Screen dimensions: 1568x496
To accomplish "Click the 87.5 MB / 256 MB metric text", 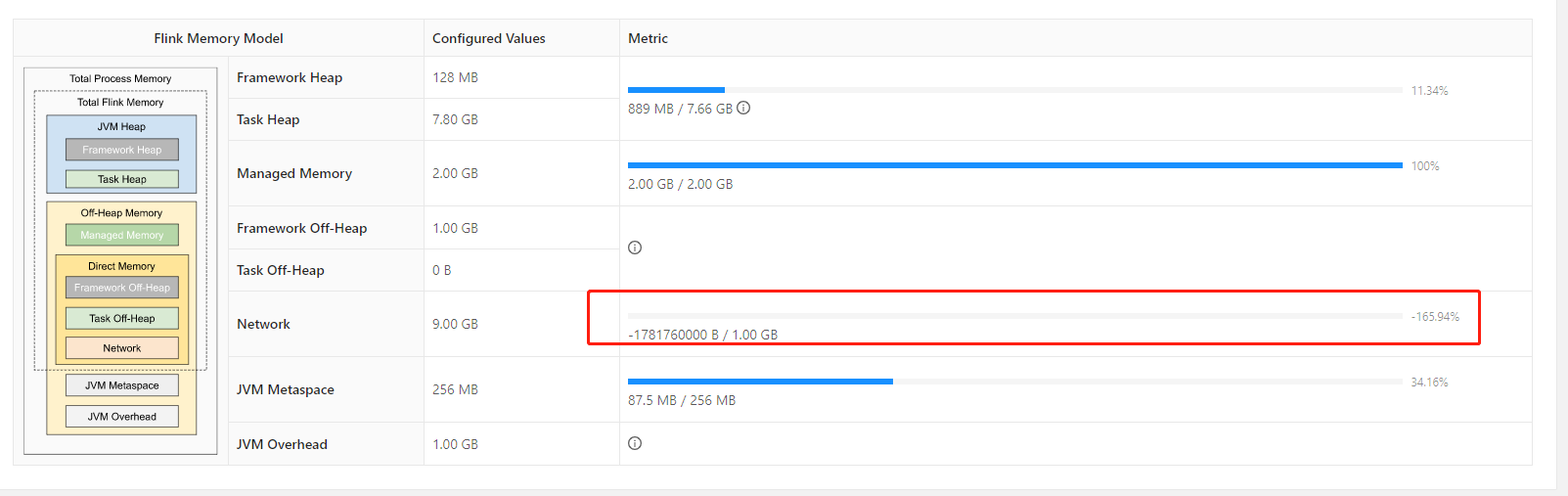I will 682,400.
